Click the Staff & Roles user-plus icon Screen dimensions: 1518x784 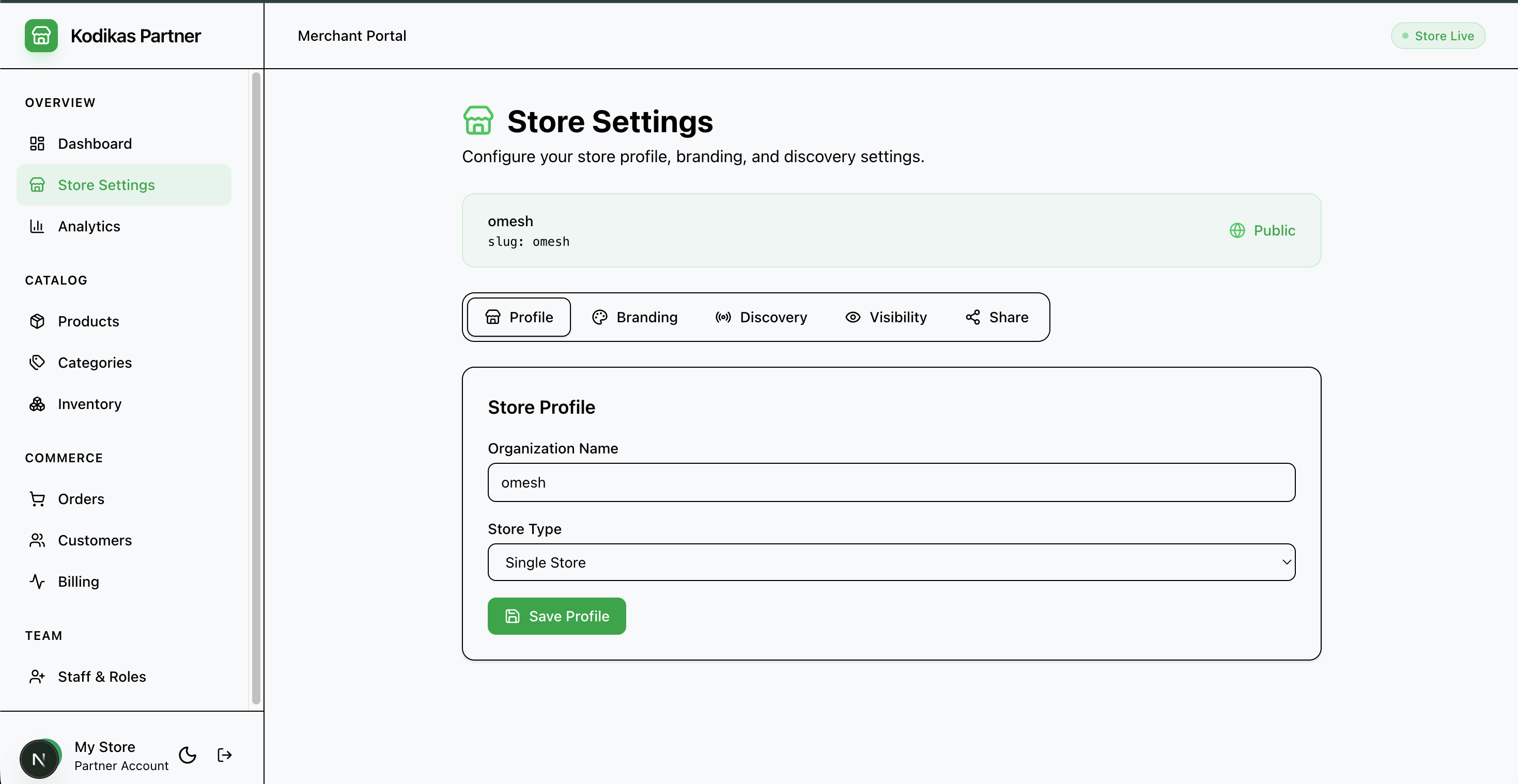click(37, 676)
